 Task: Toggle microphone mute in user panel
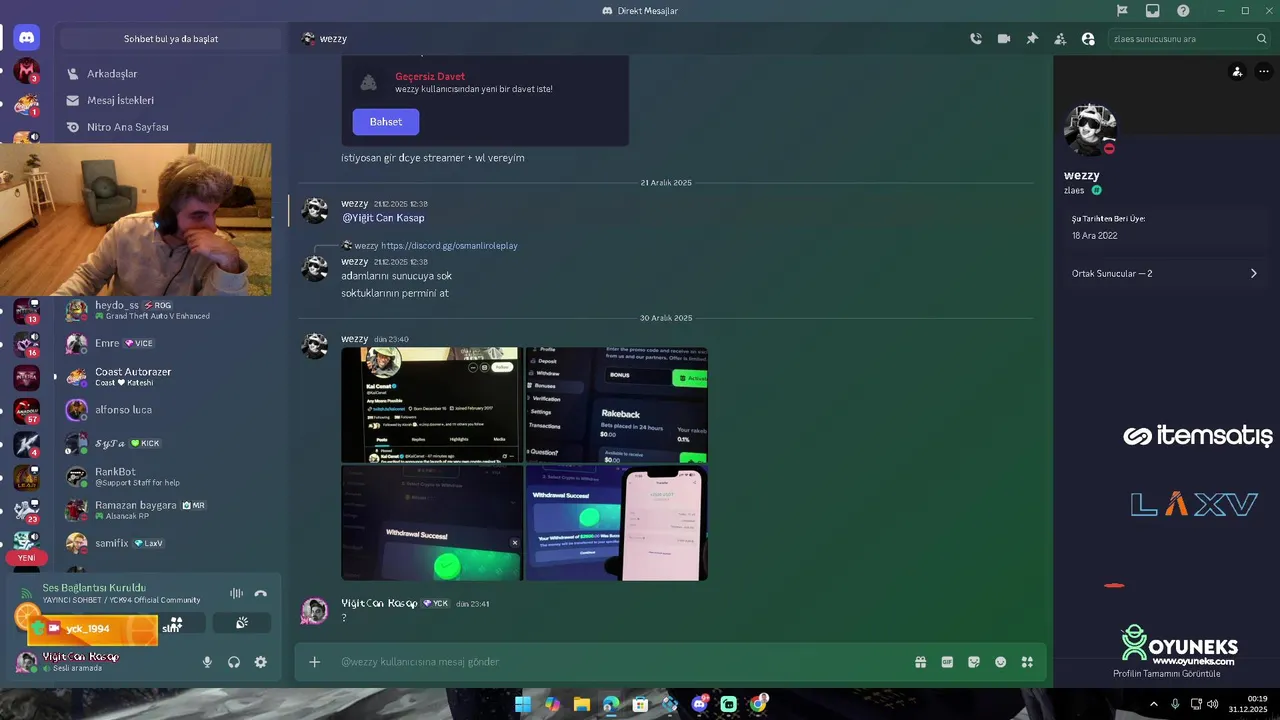pyautogui.click(x=207, y=662)
